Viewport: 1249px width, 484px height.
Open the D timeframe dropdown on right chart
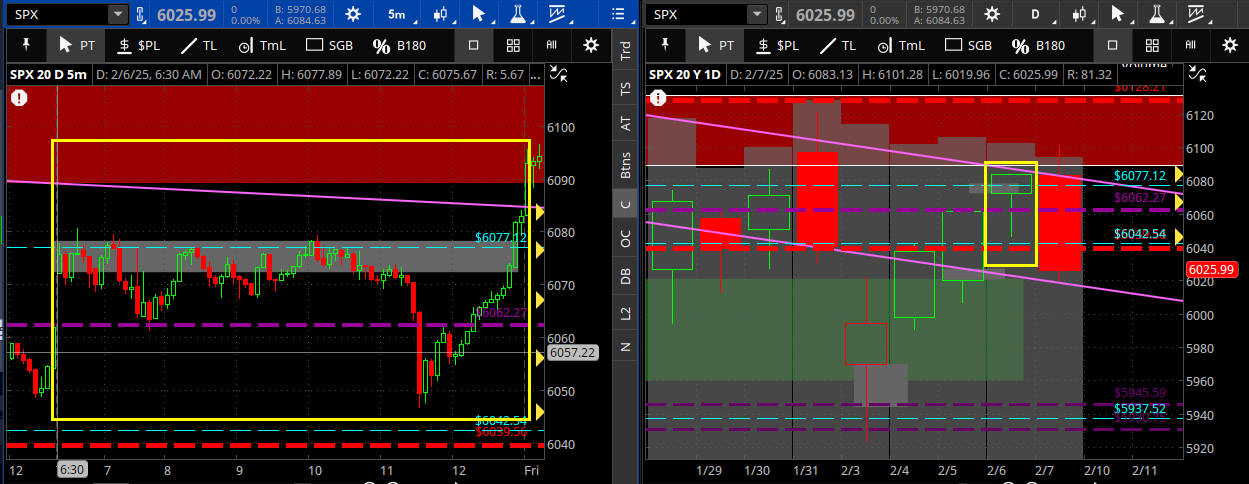point(1035,15)
